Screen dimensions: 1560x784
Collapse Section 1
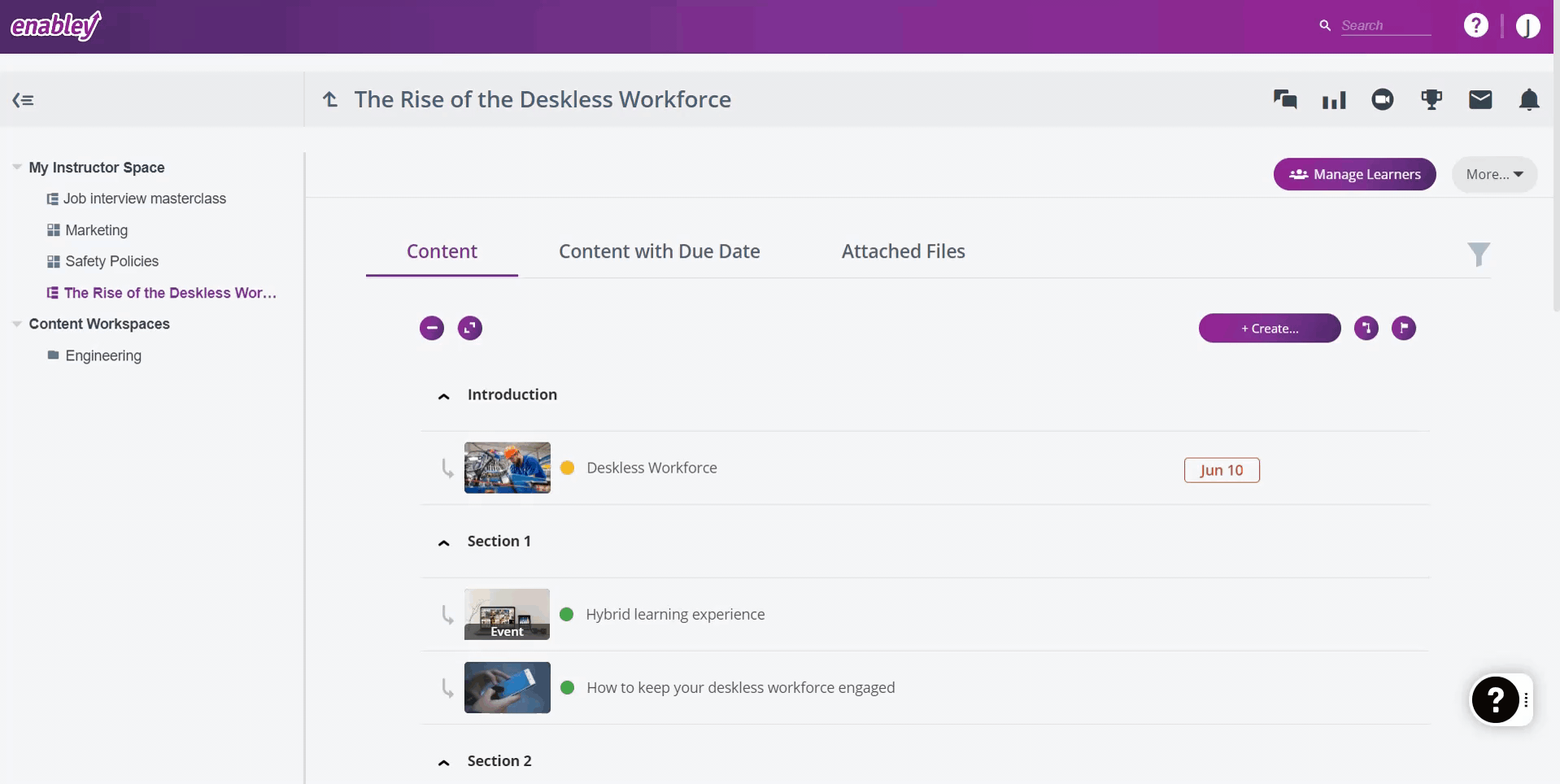point(444,542)
